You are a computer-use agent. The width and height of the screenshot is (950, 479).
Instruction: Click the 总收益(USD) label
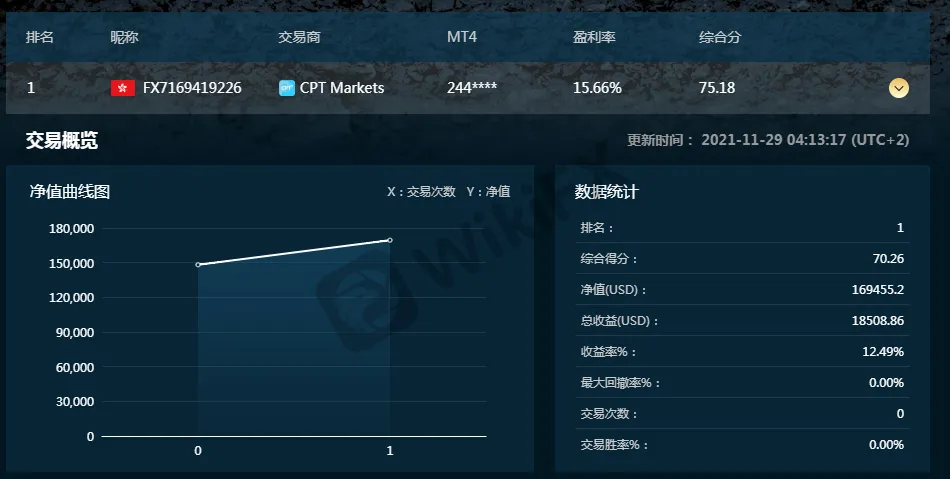pyautogui.click(x=620, y=321)
